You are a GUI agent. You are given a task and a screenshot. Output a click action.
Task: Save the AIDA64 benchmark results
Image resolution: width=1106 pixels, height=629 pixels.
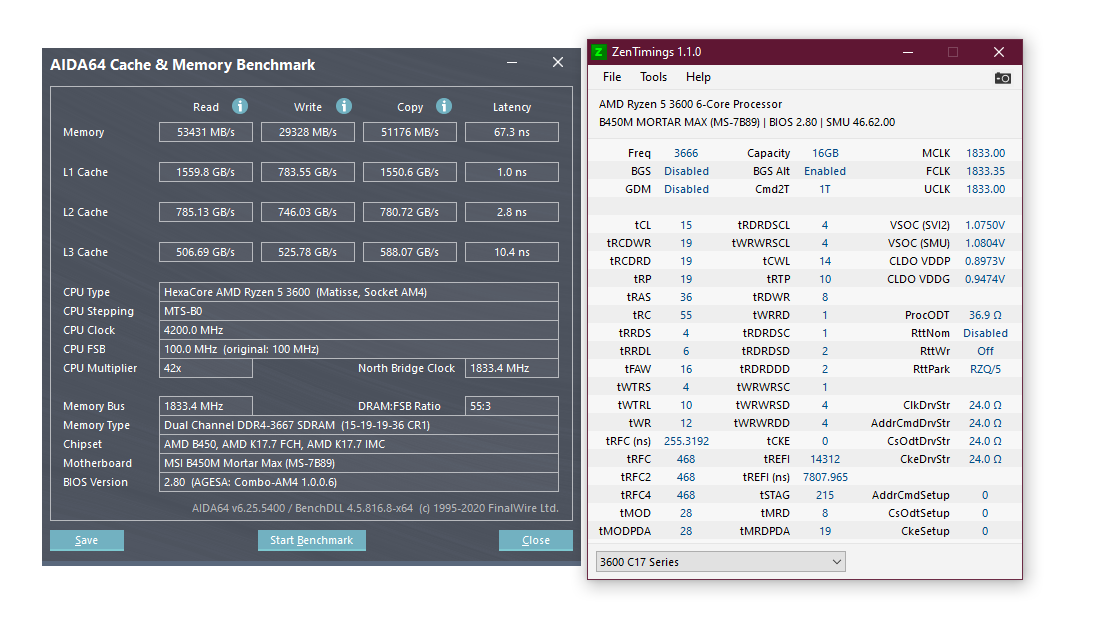pos(87,540)
